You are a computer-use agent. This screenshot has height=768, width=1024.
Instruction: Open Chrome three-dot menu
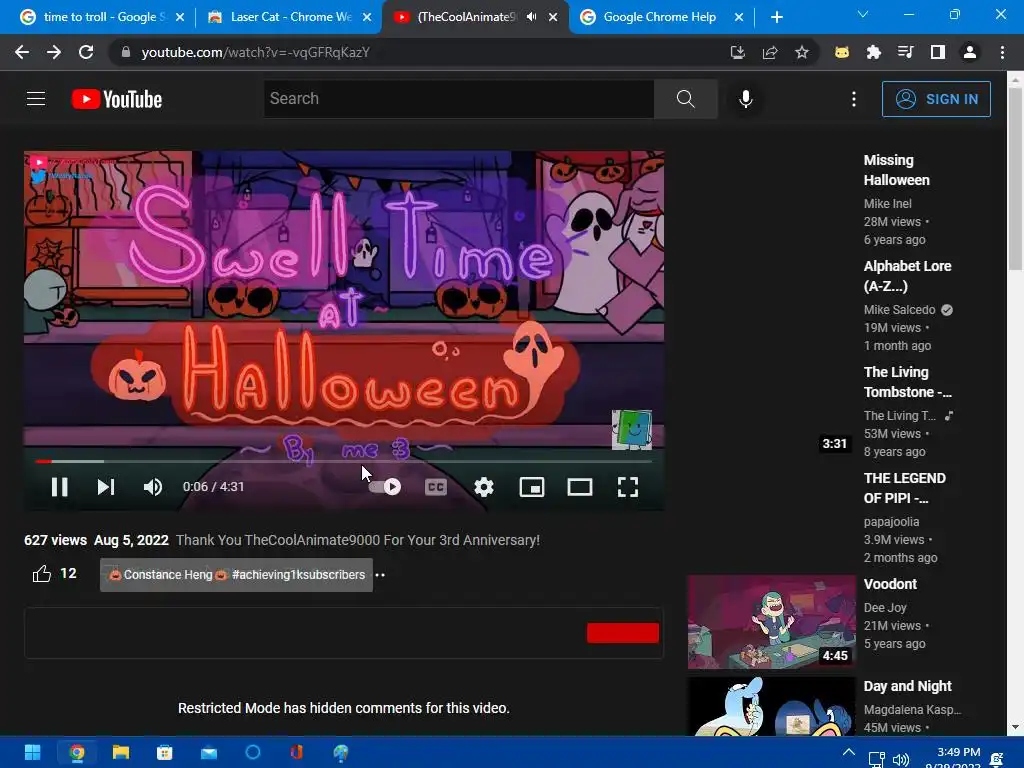click(x=1002, y=52)
